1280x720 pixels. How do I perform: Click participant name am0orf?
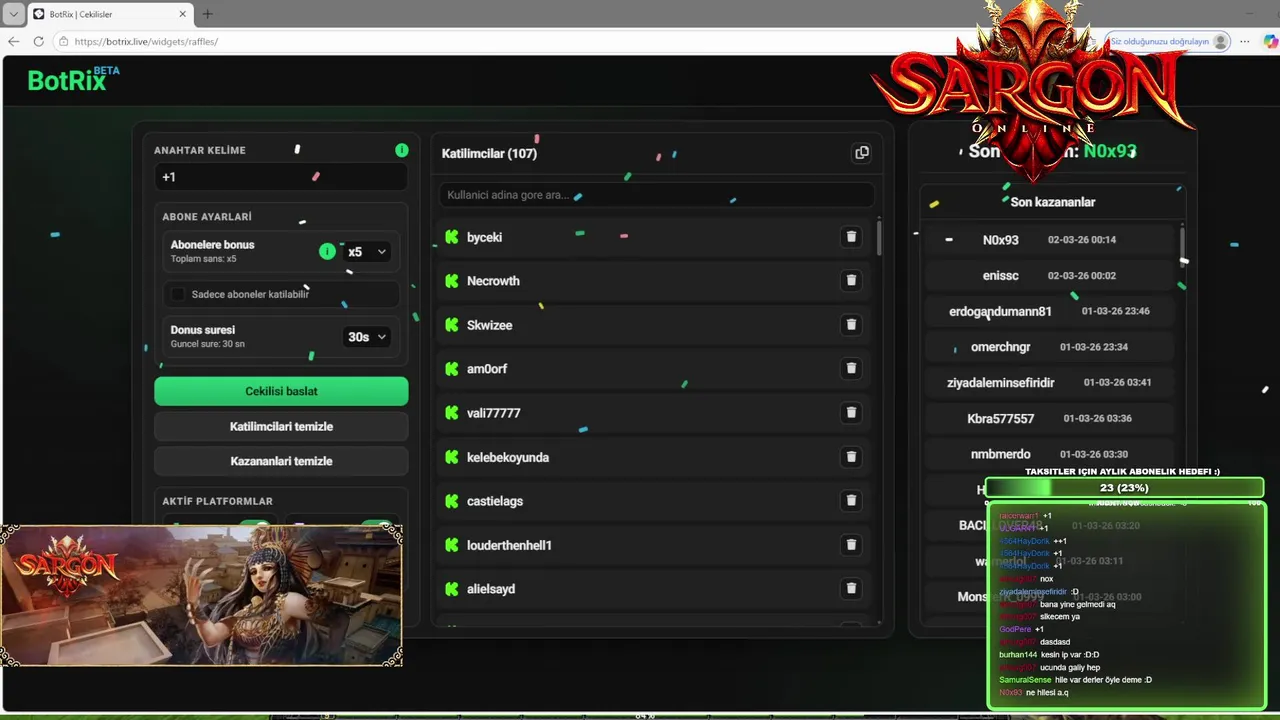tap(487, 369)
